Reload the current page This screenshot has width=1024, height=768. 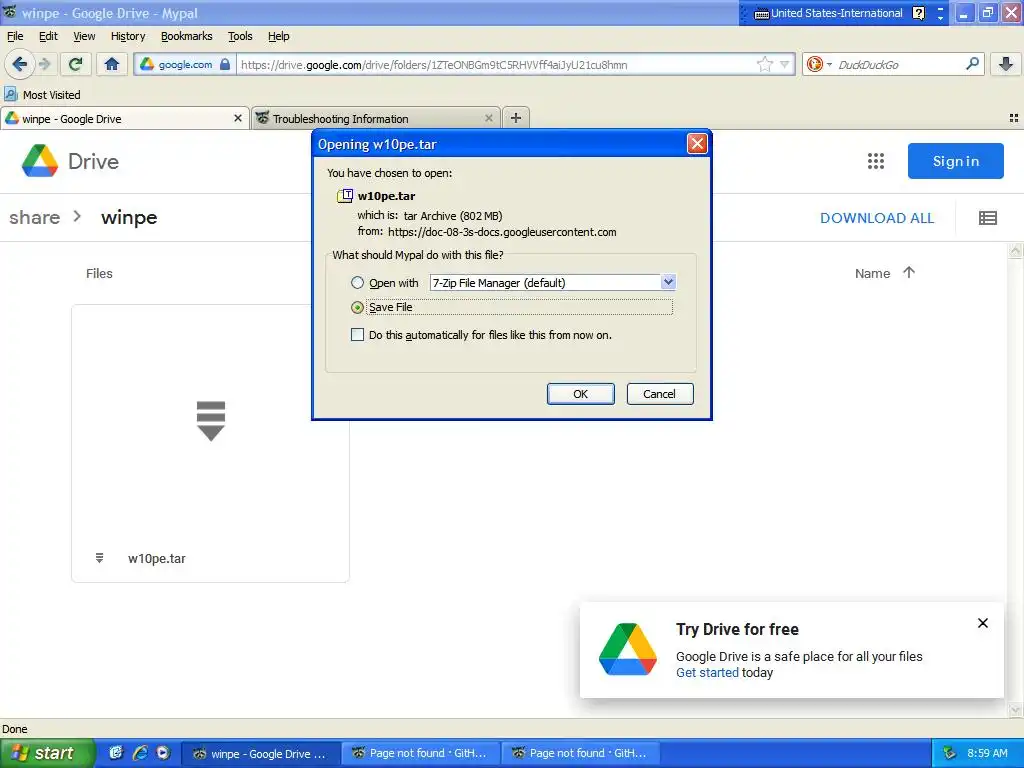pyautogui.click(x=76, y=64)
